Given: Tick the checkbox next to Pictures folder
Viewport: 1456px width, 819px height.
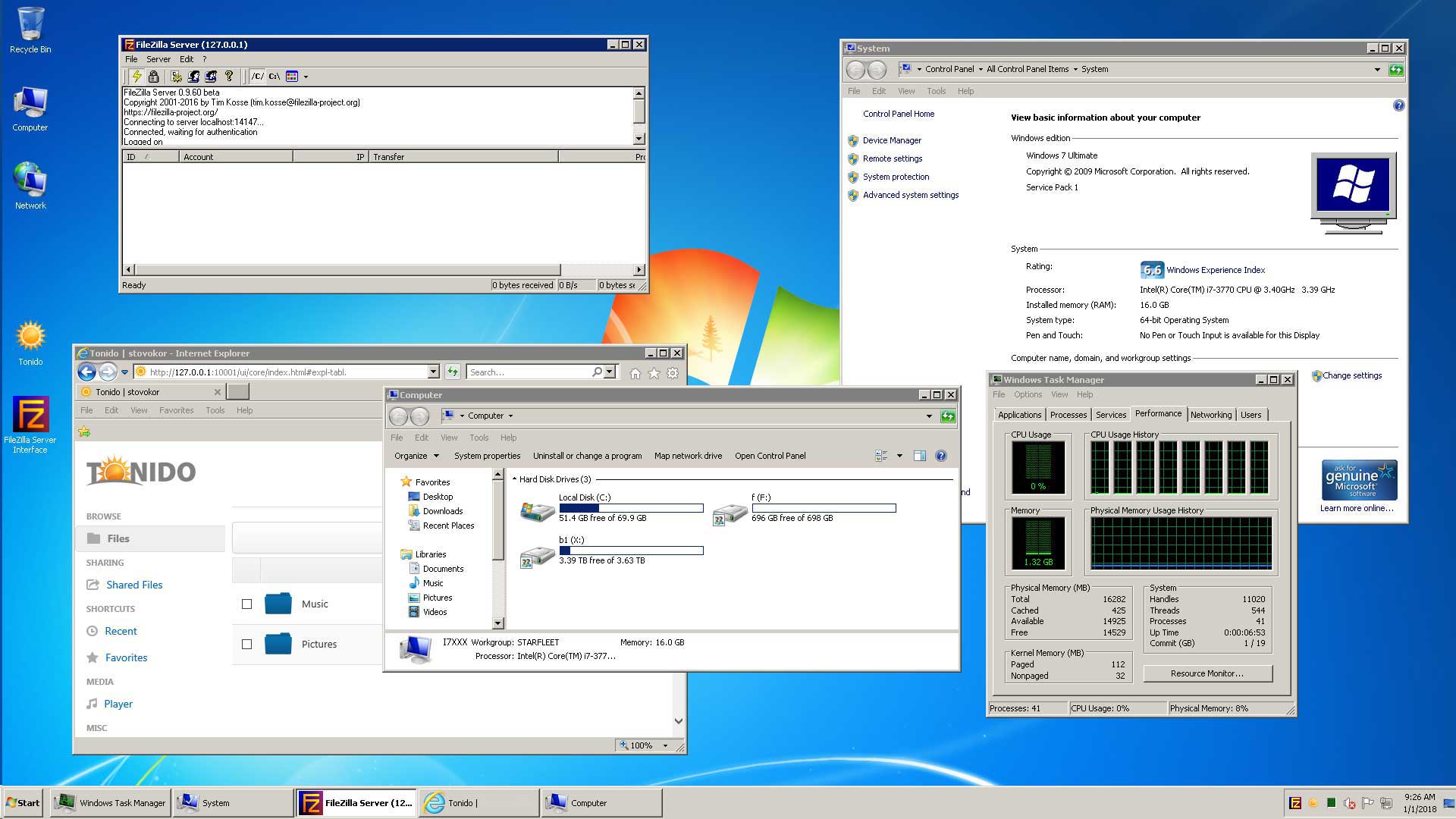Looking at the screenshot, I should [246, 644].
